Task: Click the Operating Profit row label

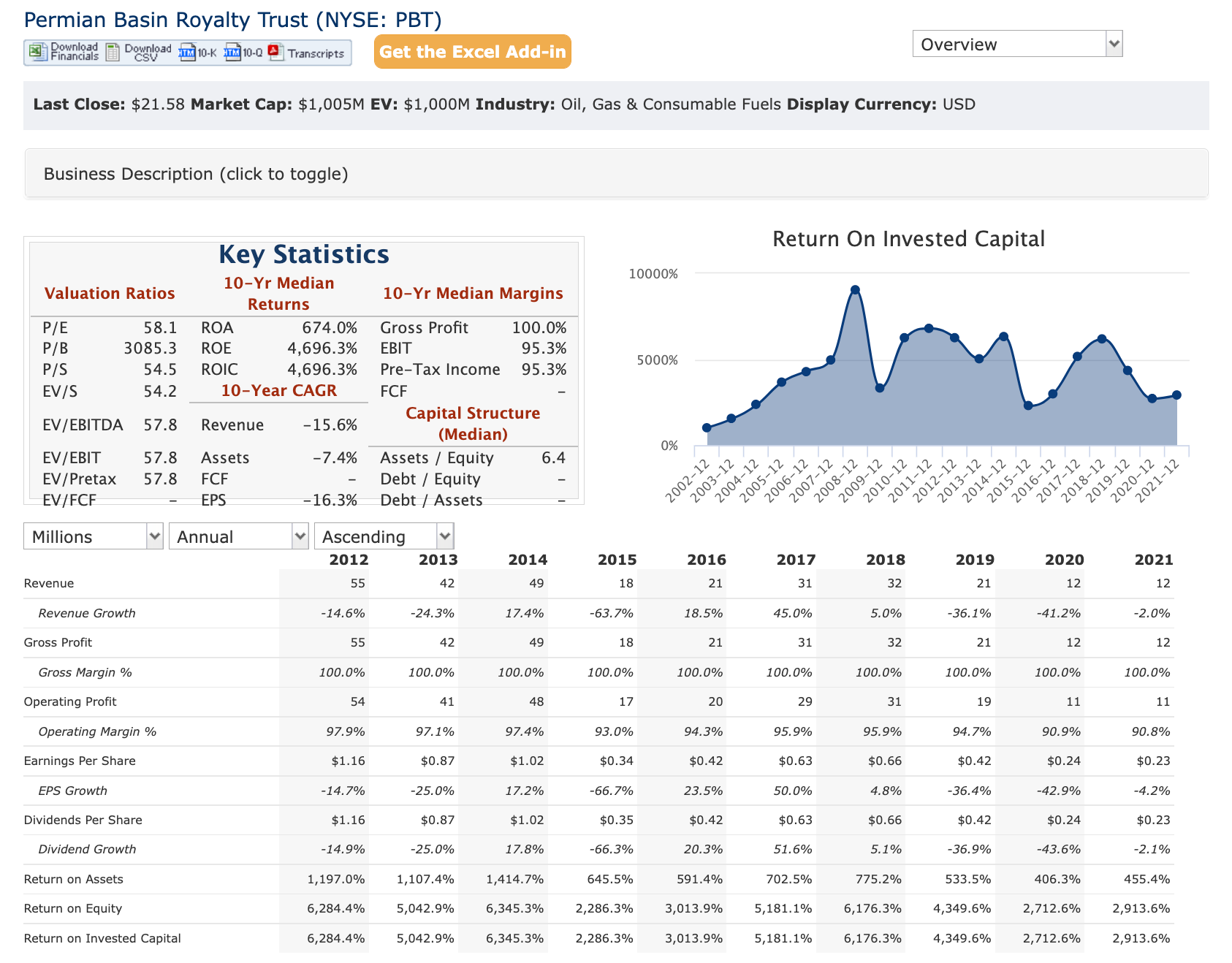Action: [70, 701]
